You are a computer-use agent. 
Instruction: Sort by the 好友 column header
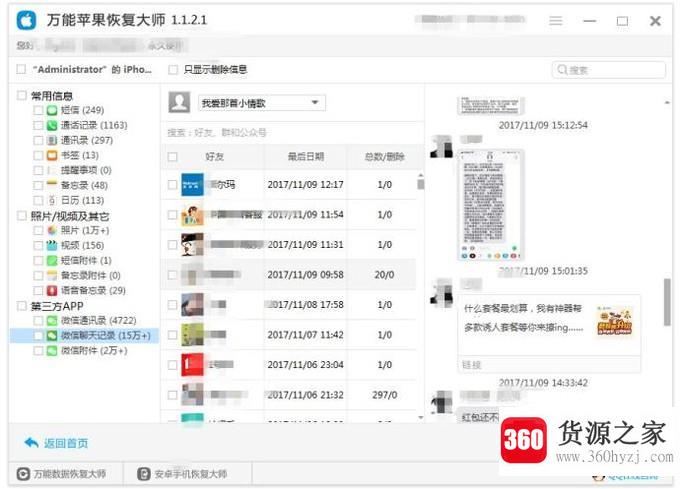(x=214, y=157)
